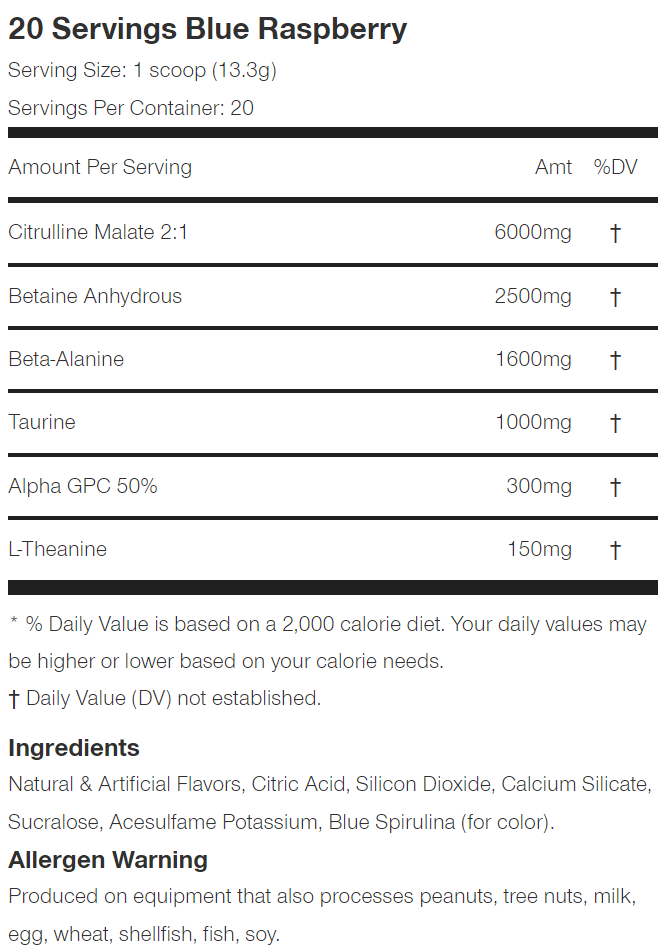Click the "20 Servings Blue Raspberry" heading

[x=208, y=29]
